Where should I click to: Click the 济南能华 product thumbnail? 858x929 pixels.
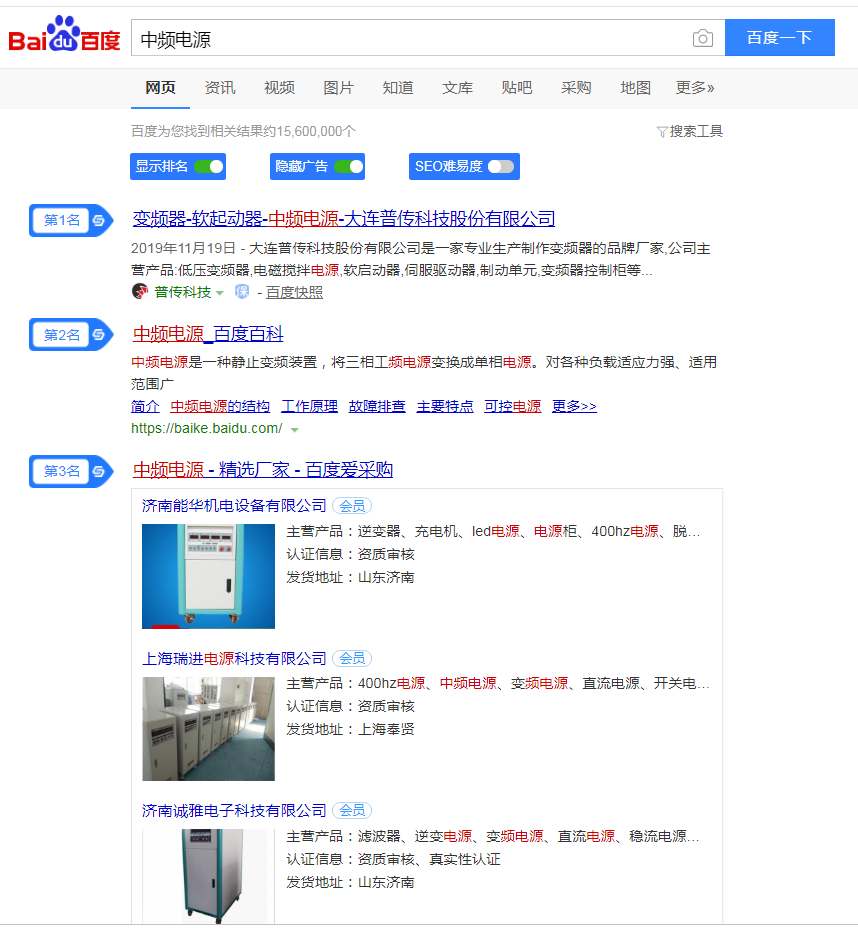tap(209, 576)
